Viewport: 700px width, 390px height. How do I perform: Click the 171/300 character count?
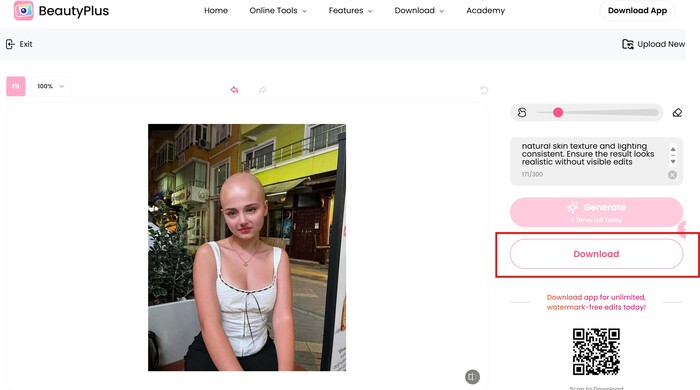[532, 174]
